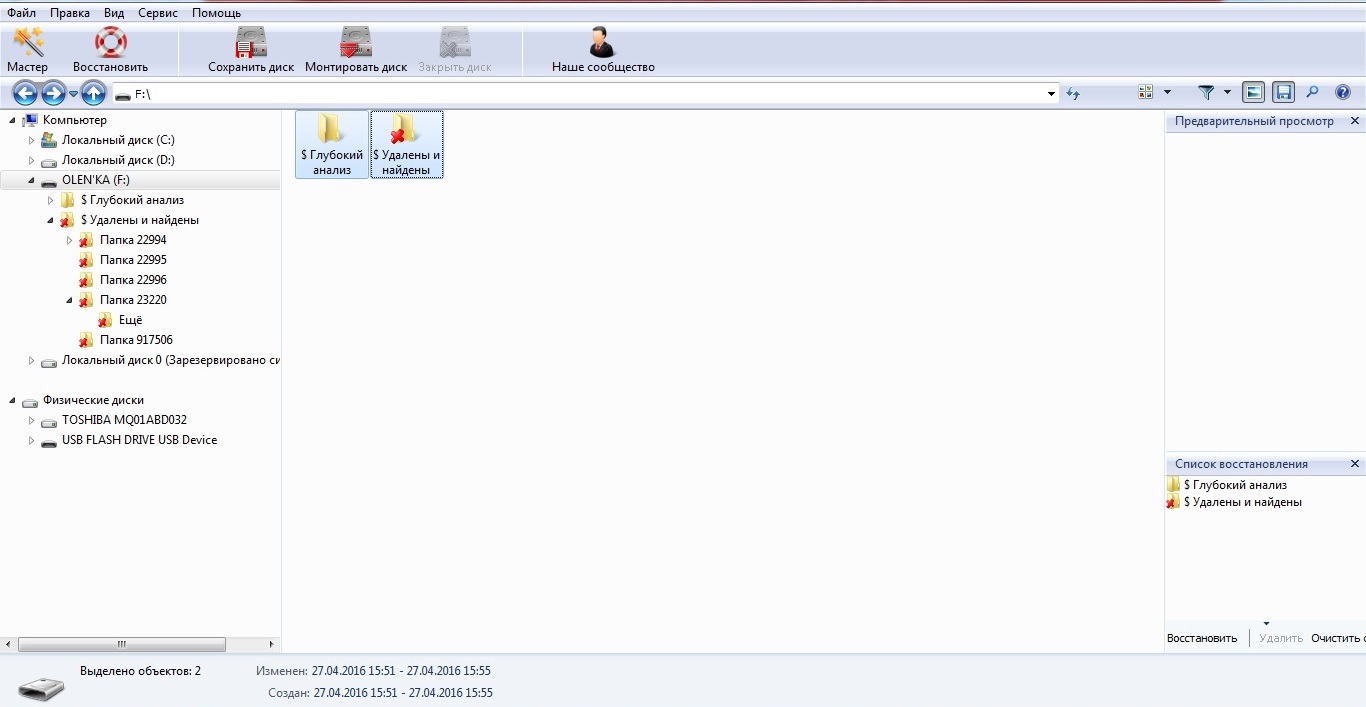Go back with the blue left arrow
The height and width of the screenshot is (707, 1366).
pos(24,93)
